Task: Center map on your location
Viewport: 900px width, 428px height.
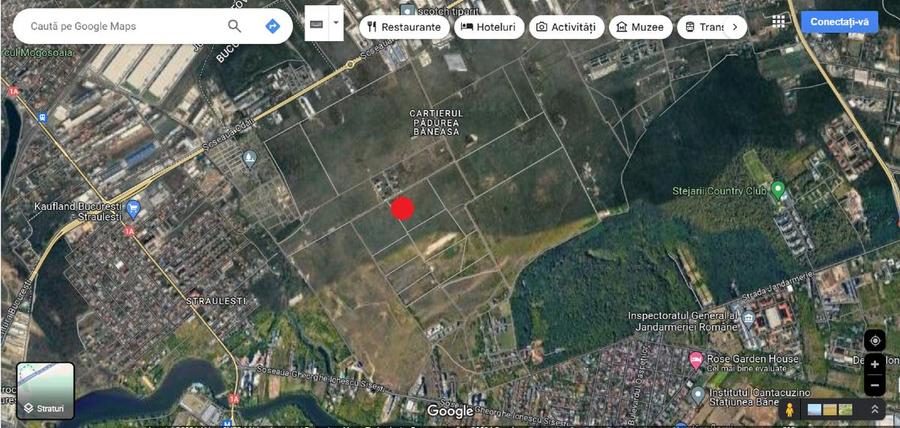Action: (874, 341)
